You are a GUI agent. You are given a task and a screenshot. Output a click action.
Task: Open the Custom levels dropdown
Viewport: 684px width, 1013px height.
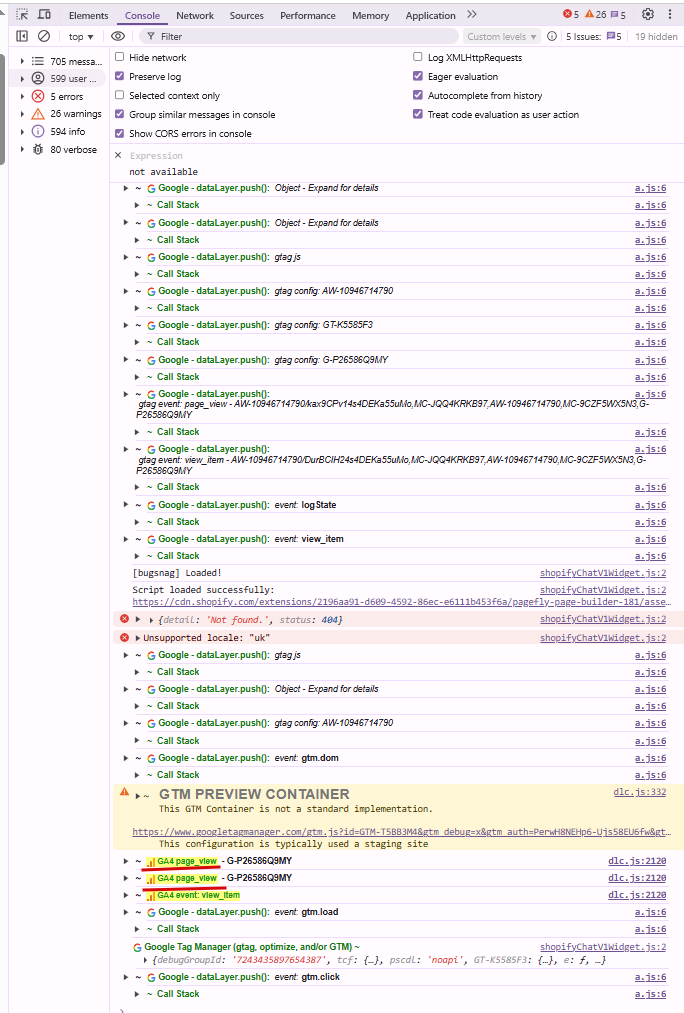pos(502,36)
